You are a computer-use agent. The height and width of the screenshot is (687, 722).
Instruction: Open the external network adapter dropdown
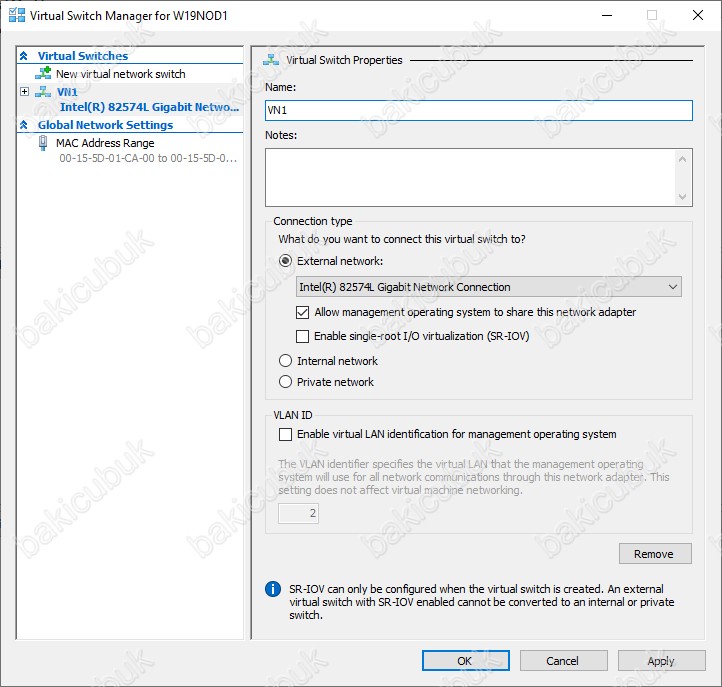[x=489, y=287]
